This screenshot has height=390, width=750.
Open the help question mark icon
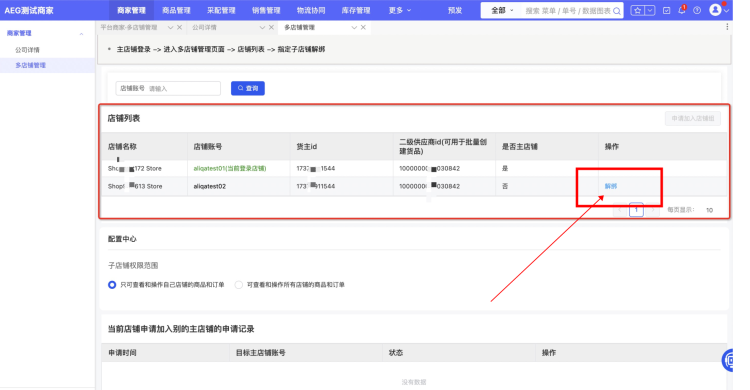697,11
